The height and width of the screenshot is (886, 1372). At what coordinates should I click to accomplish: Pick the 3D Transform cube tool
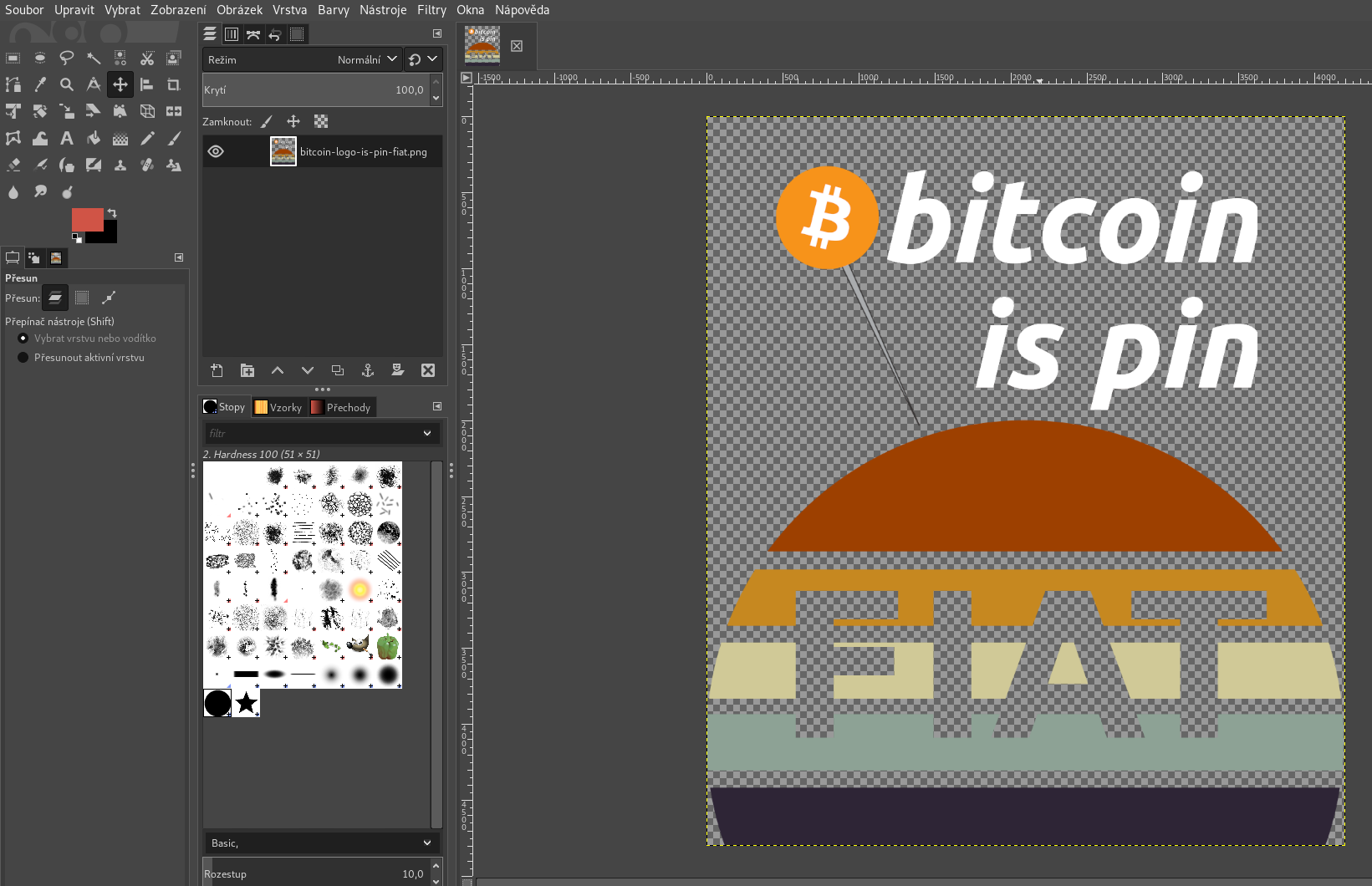[147, 111]
